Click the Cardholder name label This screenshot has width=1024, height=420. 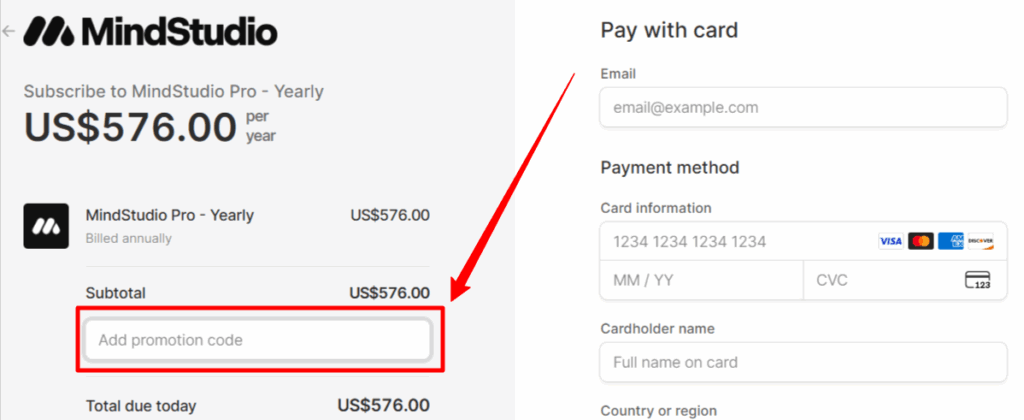[x=657, y=328]
